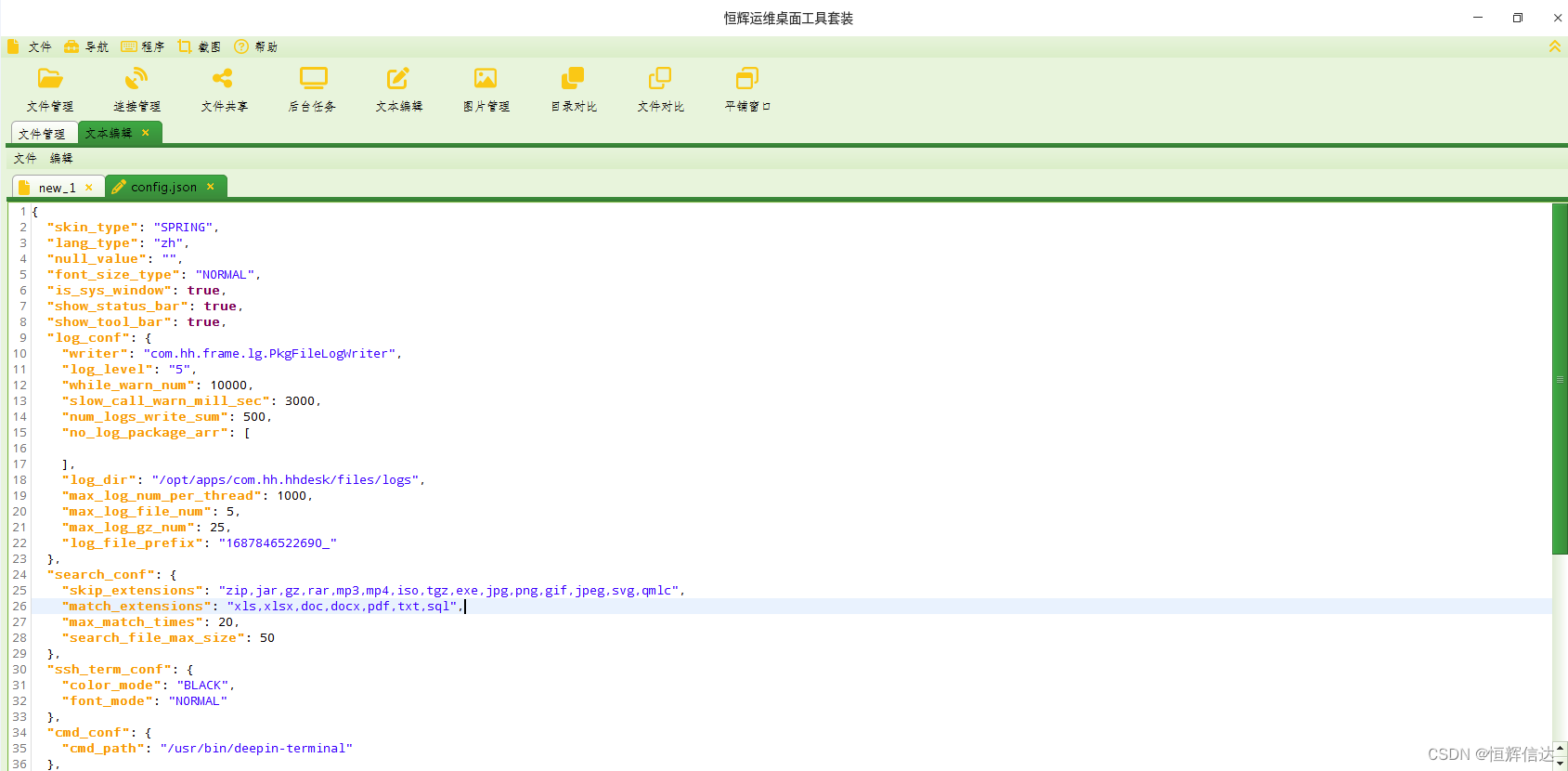Open the 图片管理 image manager tool

coord(486,90)
